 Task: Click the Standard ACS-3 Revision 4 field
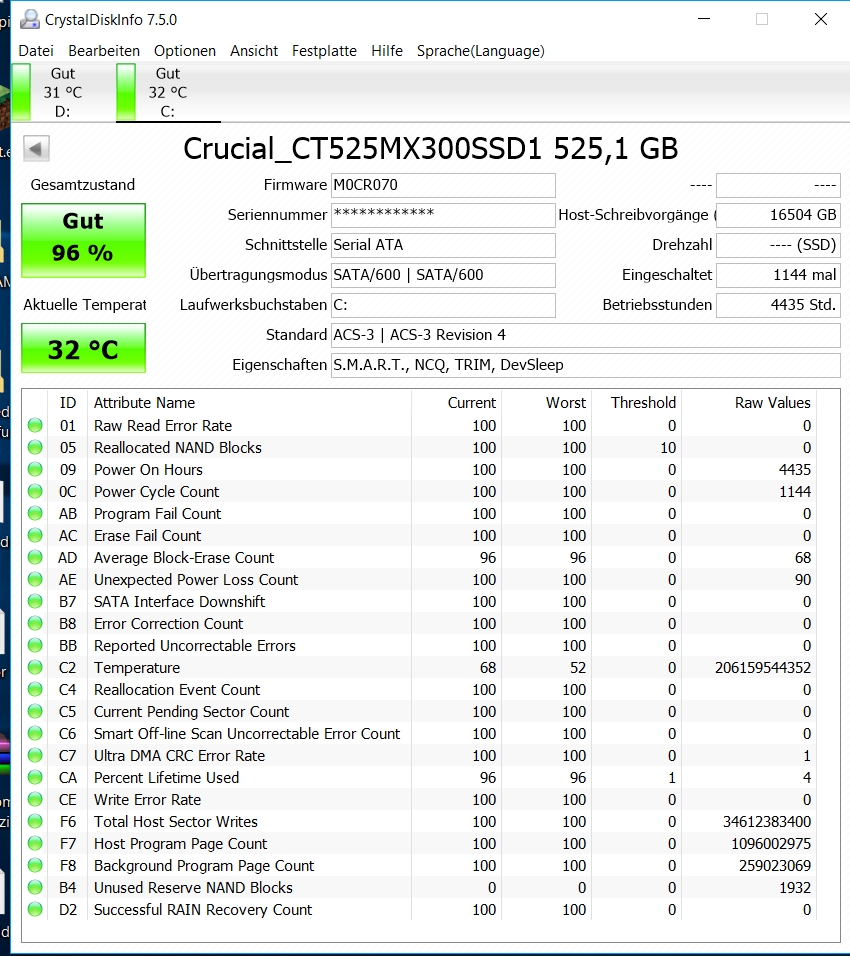tap(585, 335)
